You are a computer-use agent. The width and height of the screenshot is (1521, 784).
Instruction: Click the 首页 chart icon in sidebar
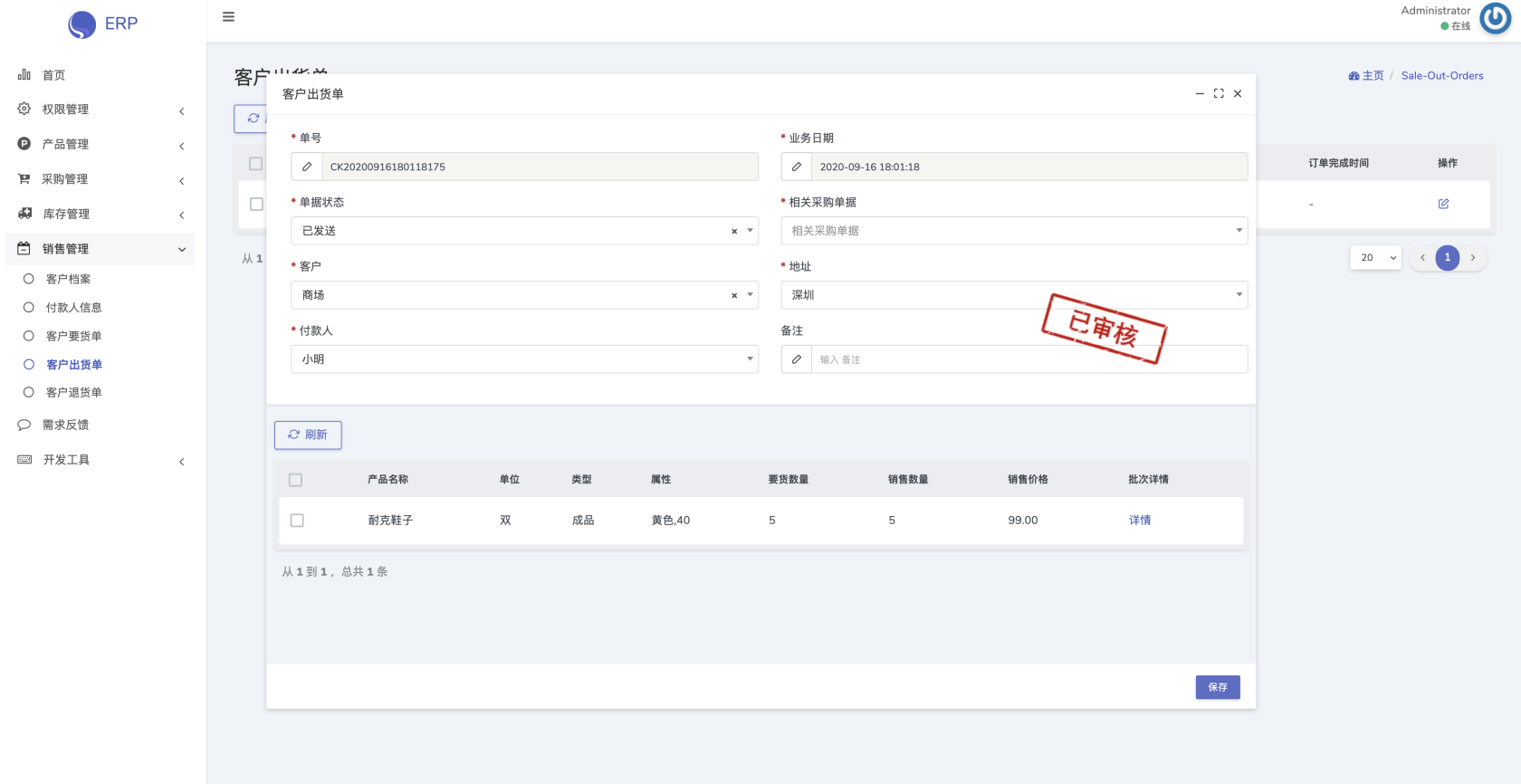[24, 74]
